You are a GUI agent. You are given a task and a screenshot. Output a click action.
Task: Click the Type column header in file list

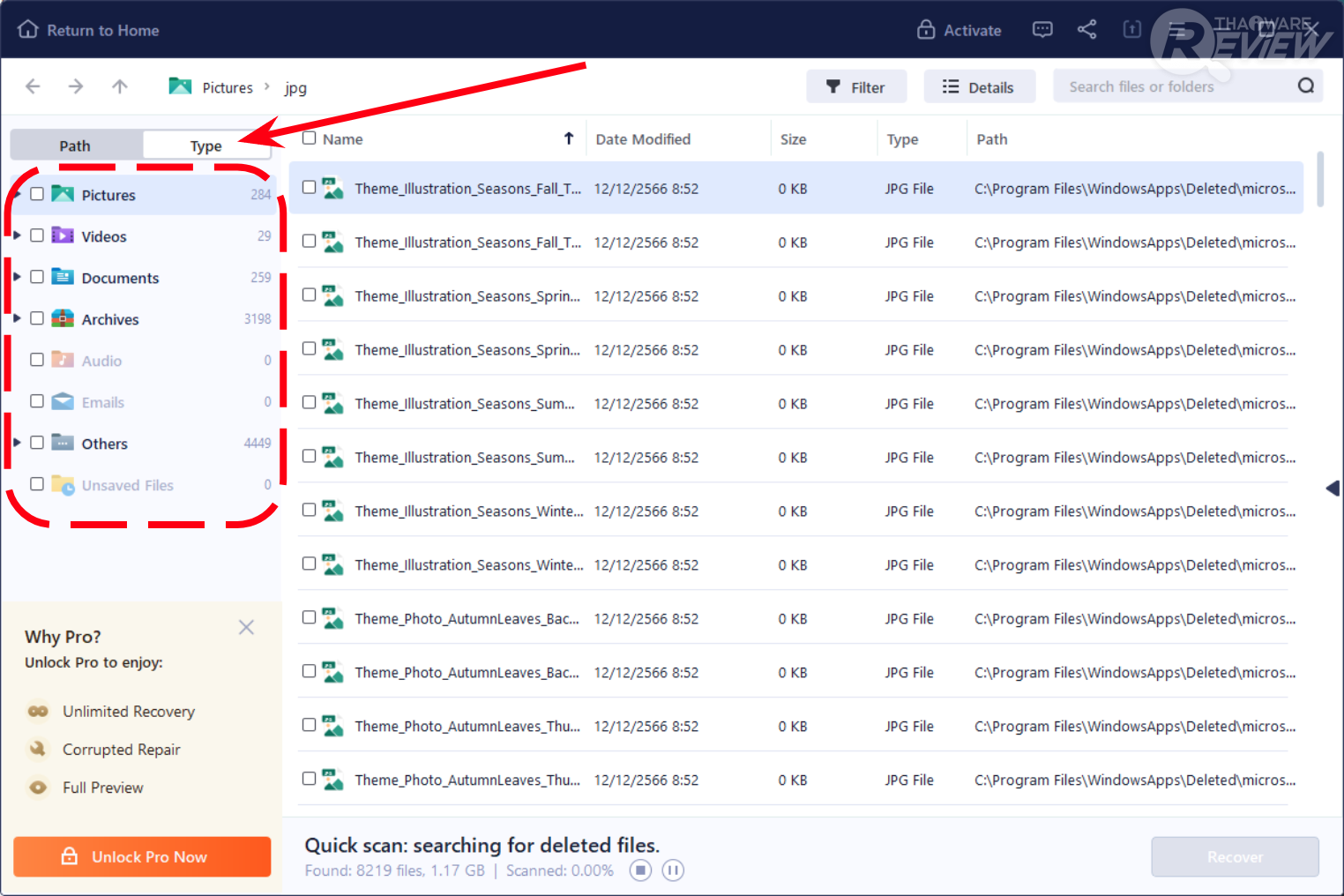click(x=902, y=139)
